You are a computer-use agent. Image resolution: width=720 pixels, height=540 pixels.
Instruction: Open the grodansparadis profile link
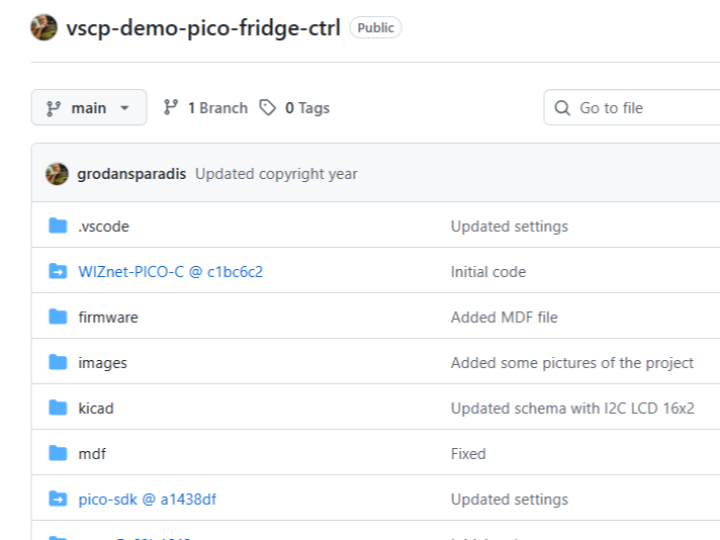(x=131, y=174)
